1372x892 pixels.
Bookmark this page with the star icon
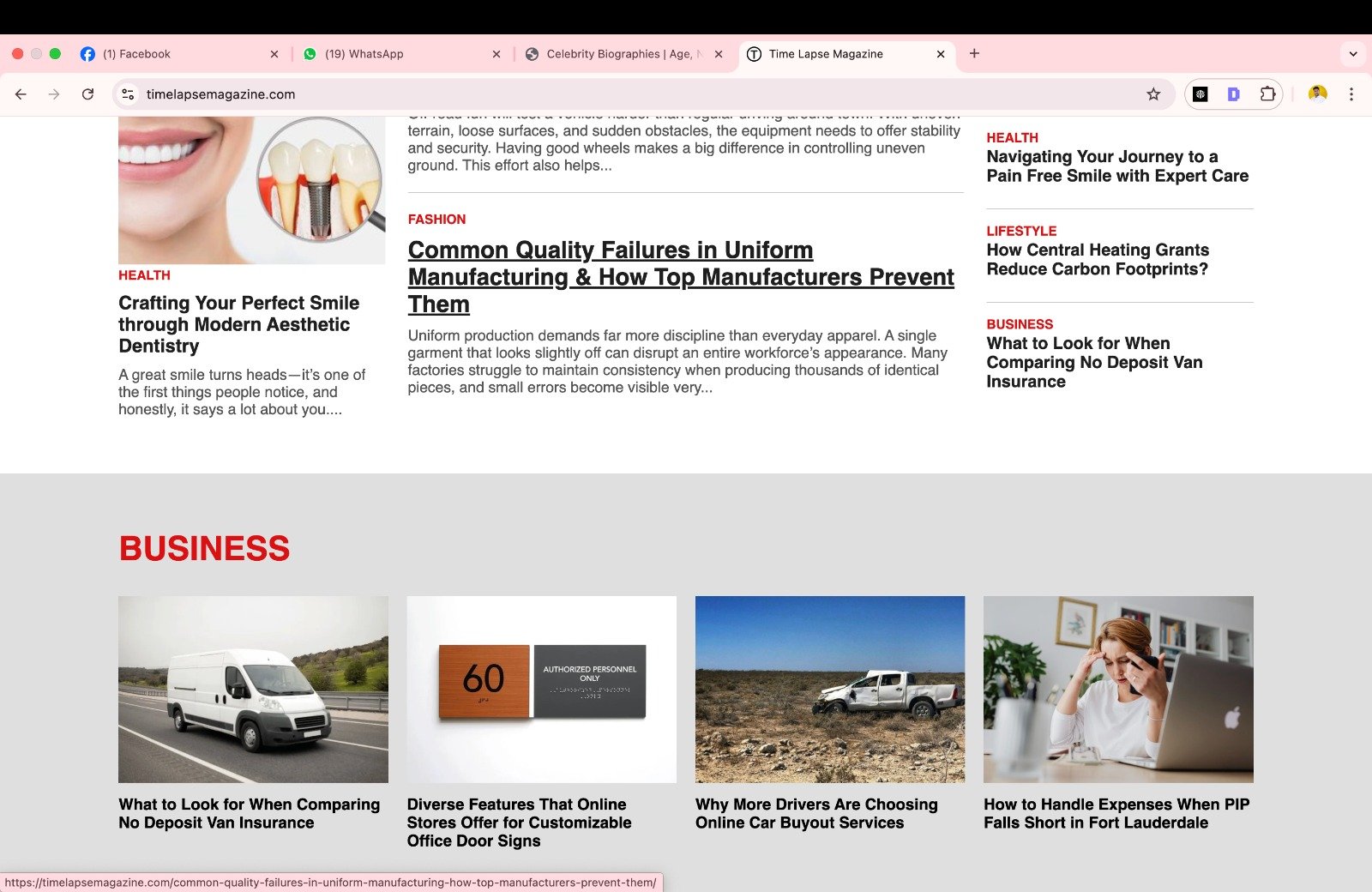[1153, 94]
